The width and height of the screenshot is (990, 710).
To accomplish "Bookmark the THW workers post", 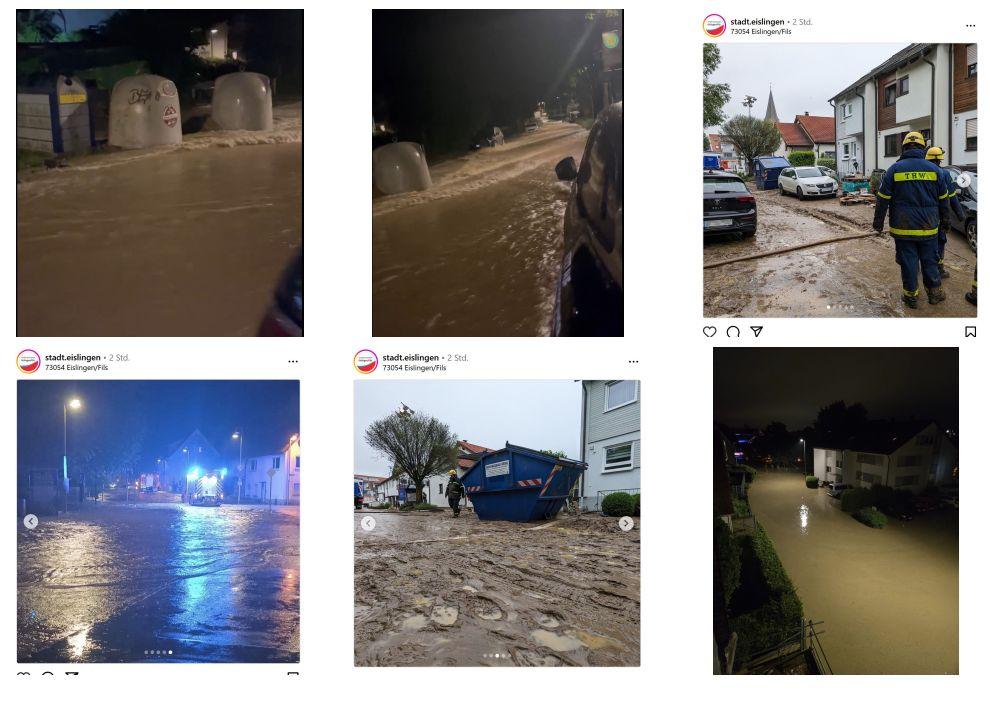I will (970, 332).
